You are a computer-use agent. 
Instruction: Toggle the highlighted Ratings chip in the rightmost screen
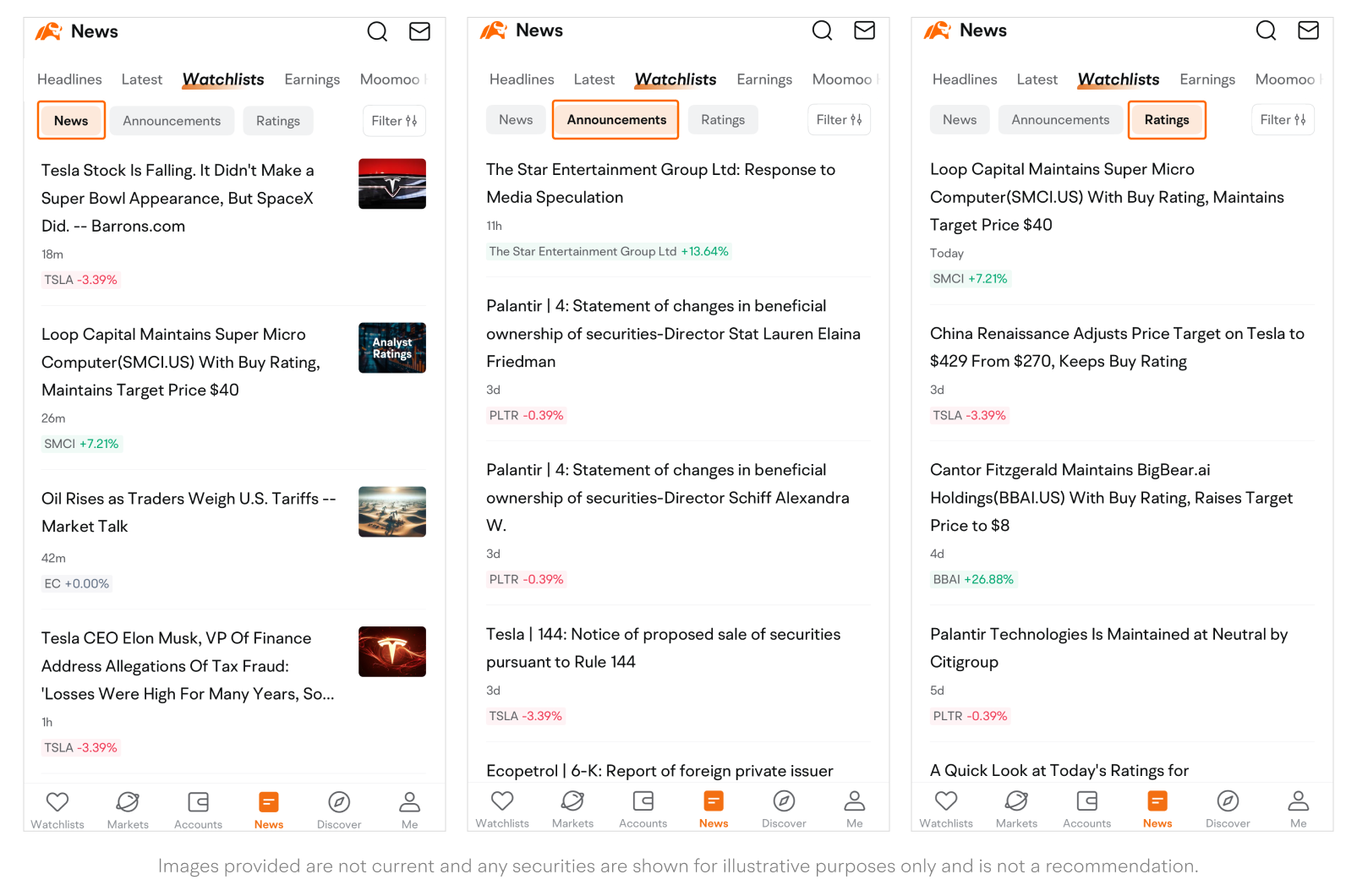1166,120
